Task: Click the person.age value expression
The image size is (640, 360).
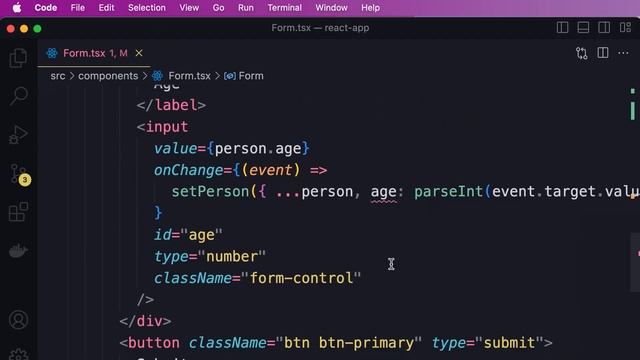Action: pos(258,149)
